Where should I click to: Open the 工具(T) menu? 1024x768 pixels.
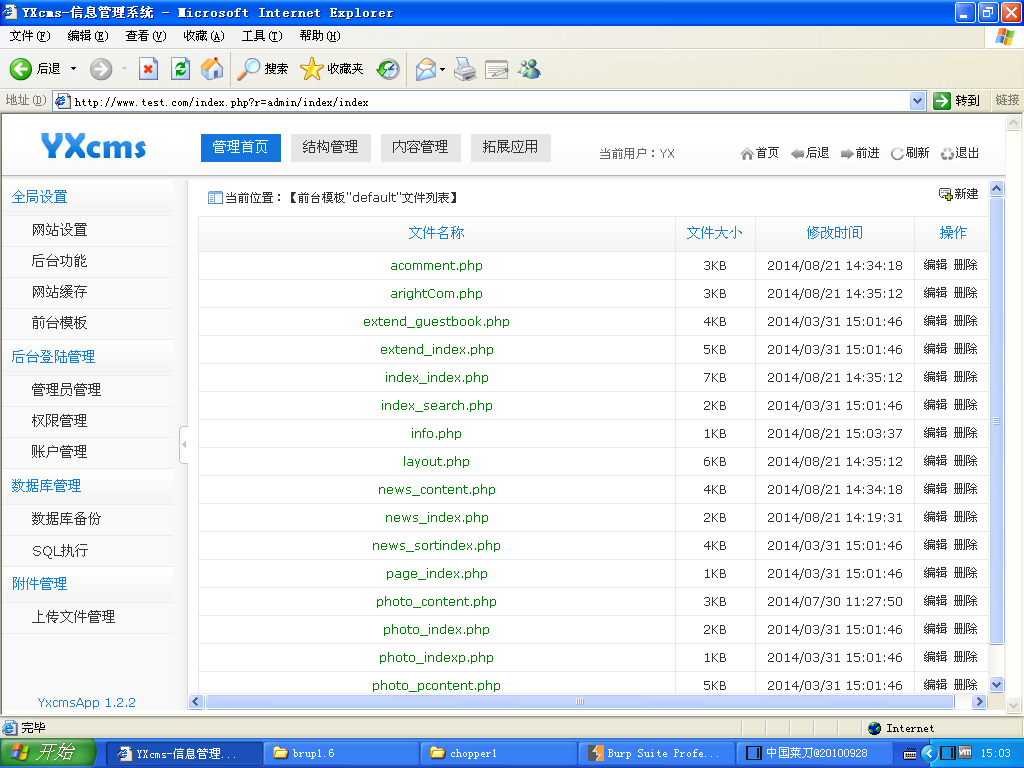[262, 36]
